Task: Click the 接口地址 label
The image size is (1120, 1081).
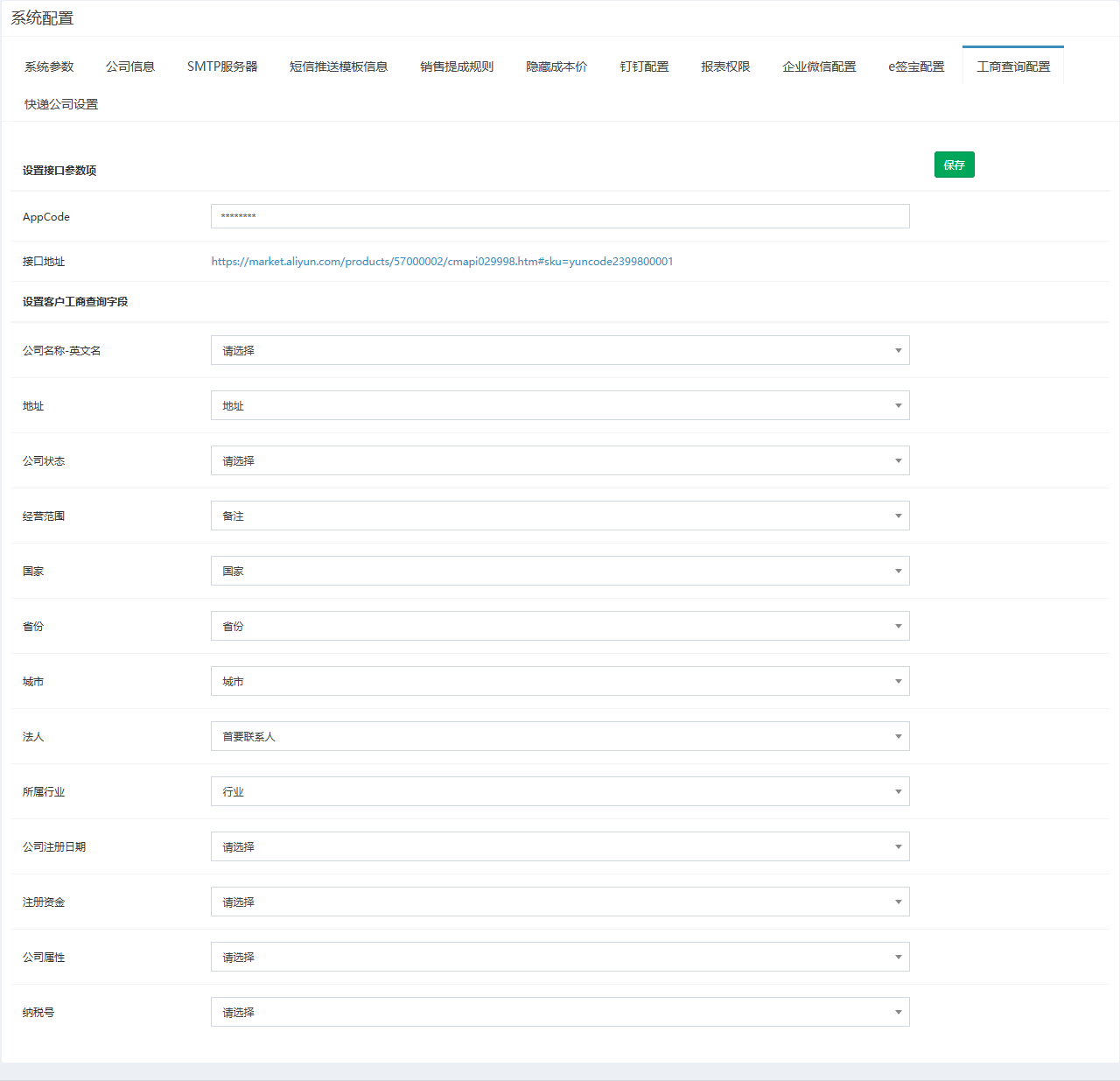Action: tap(44, 262)
